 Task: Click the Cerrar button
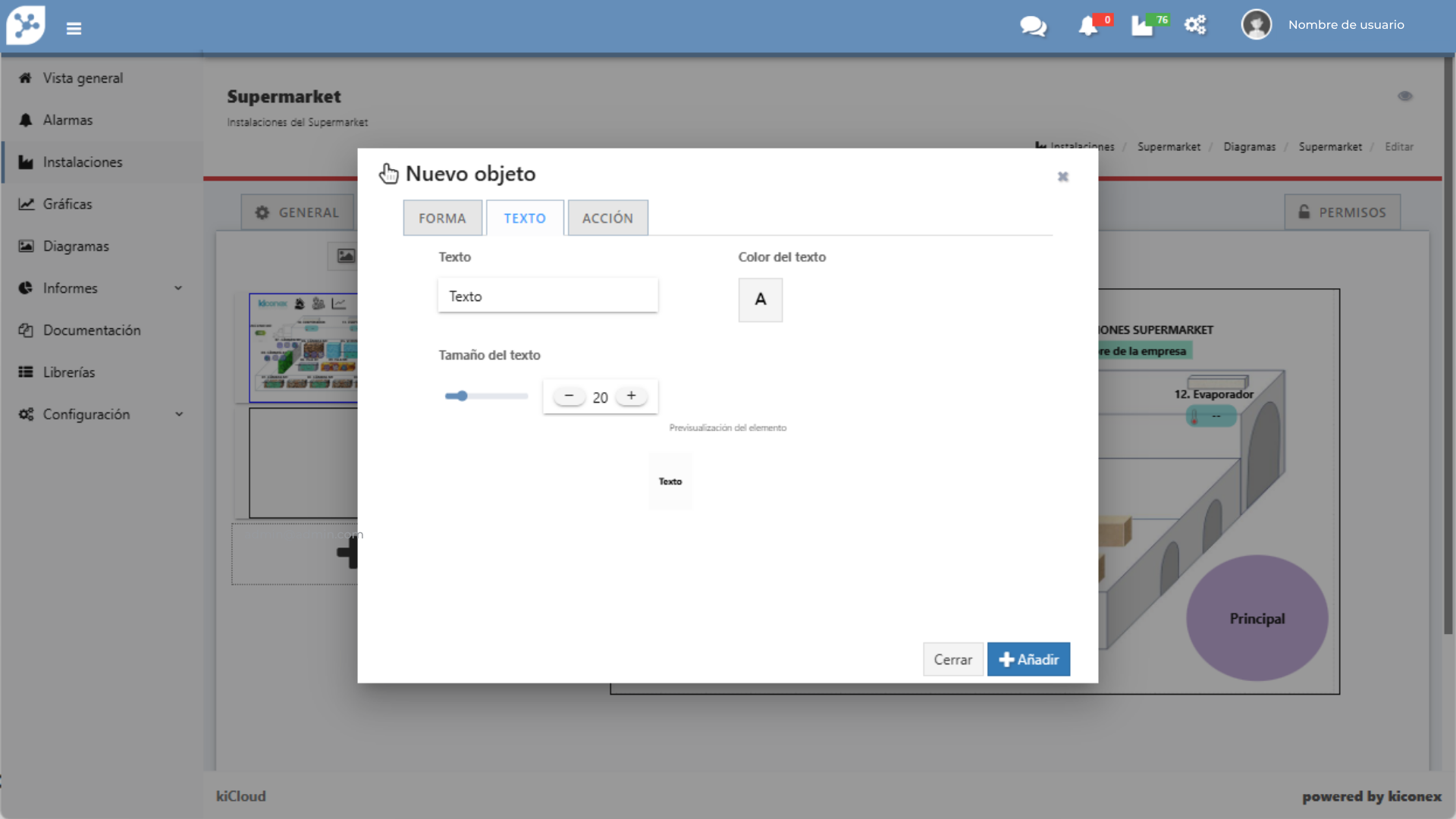(952, 660)
